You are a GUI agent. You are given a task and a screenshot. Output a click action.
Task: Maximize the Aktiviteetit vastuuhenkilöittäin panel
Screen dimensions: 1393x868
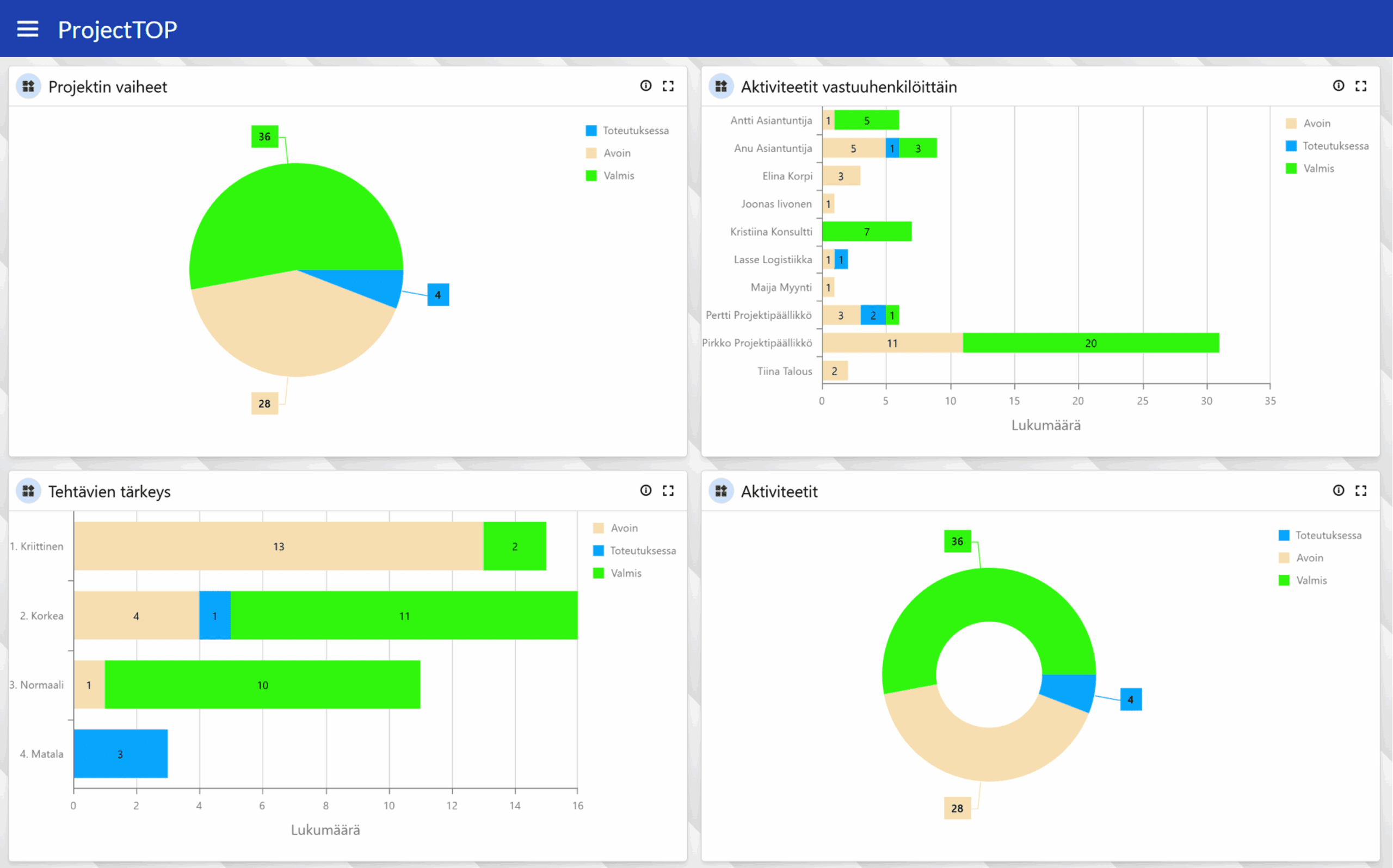point(1361,86)
